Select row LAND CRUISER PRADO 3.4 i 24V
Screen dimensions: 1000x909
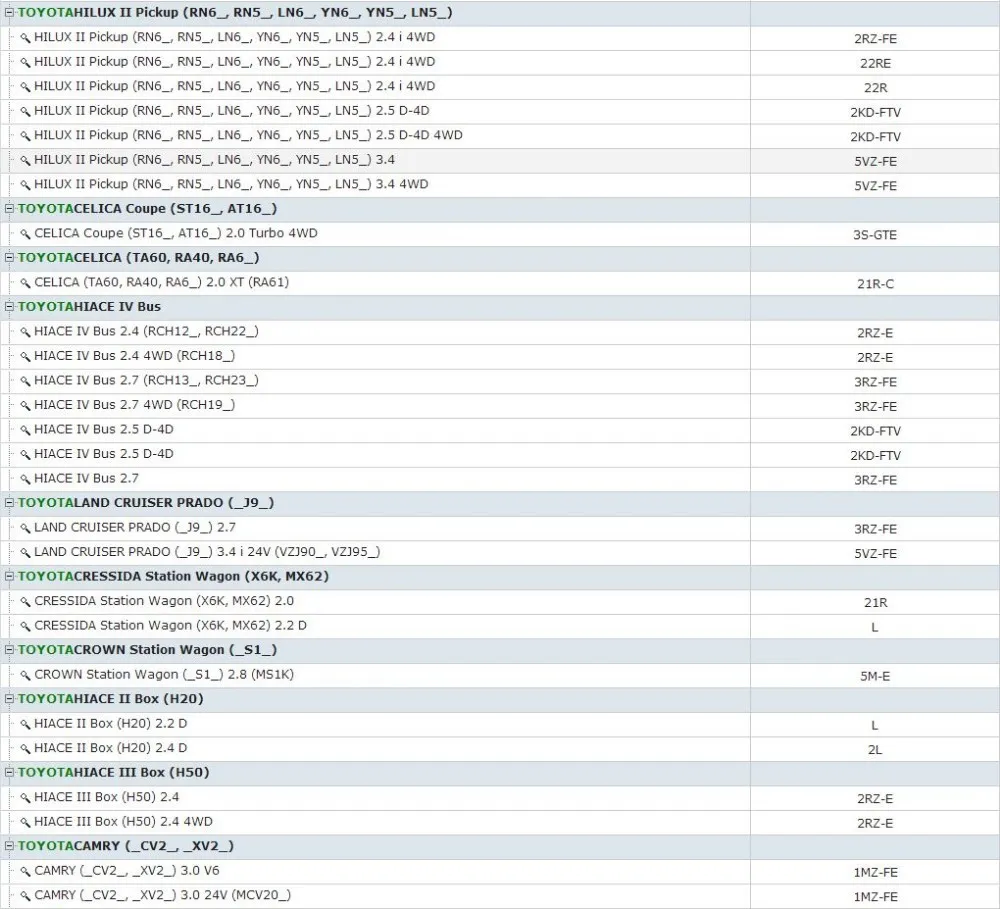pyautogui.click(x=500, y=552)
